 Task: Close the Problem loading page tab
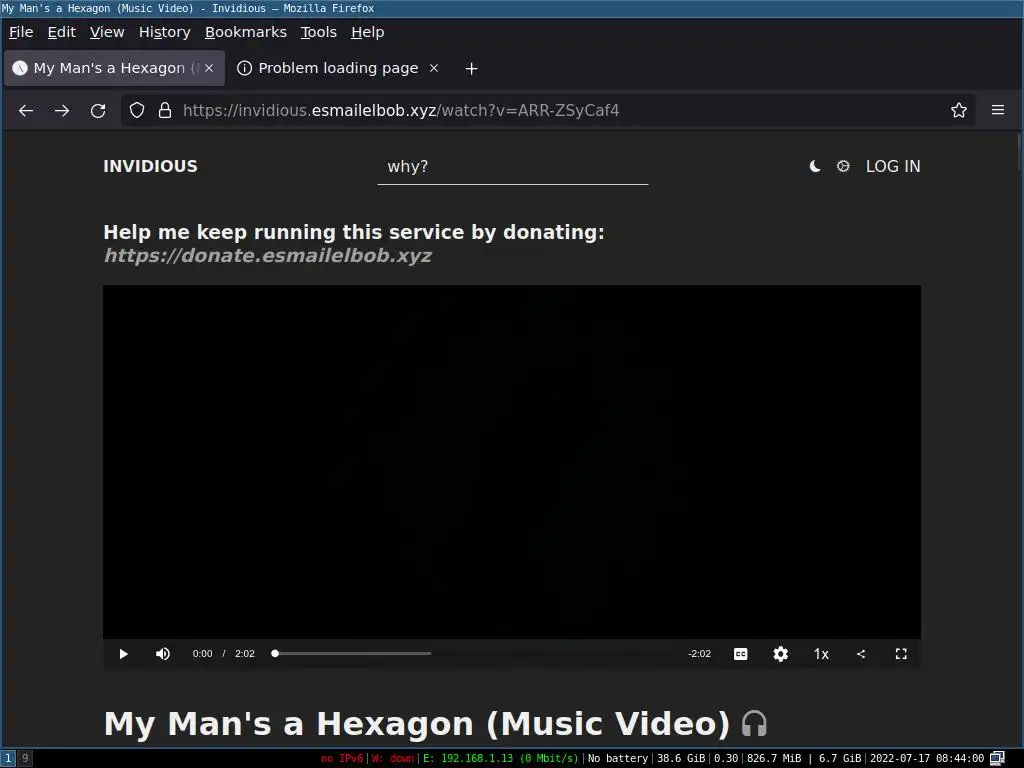click(x=434, y=68)
